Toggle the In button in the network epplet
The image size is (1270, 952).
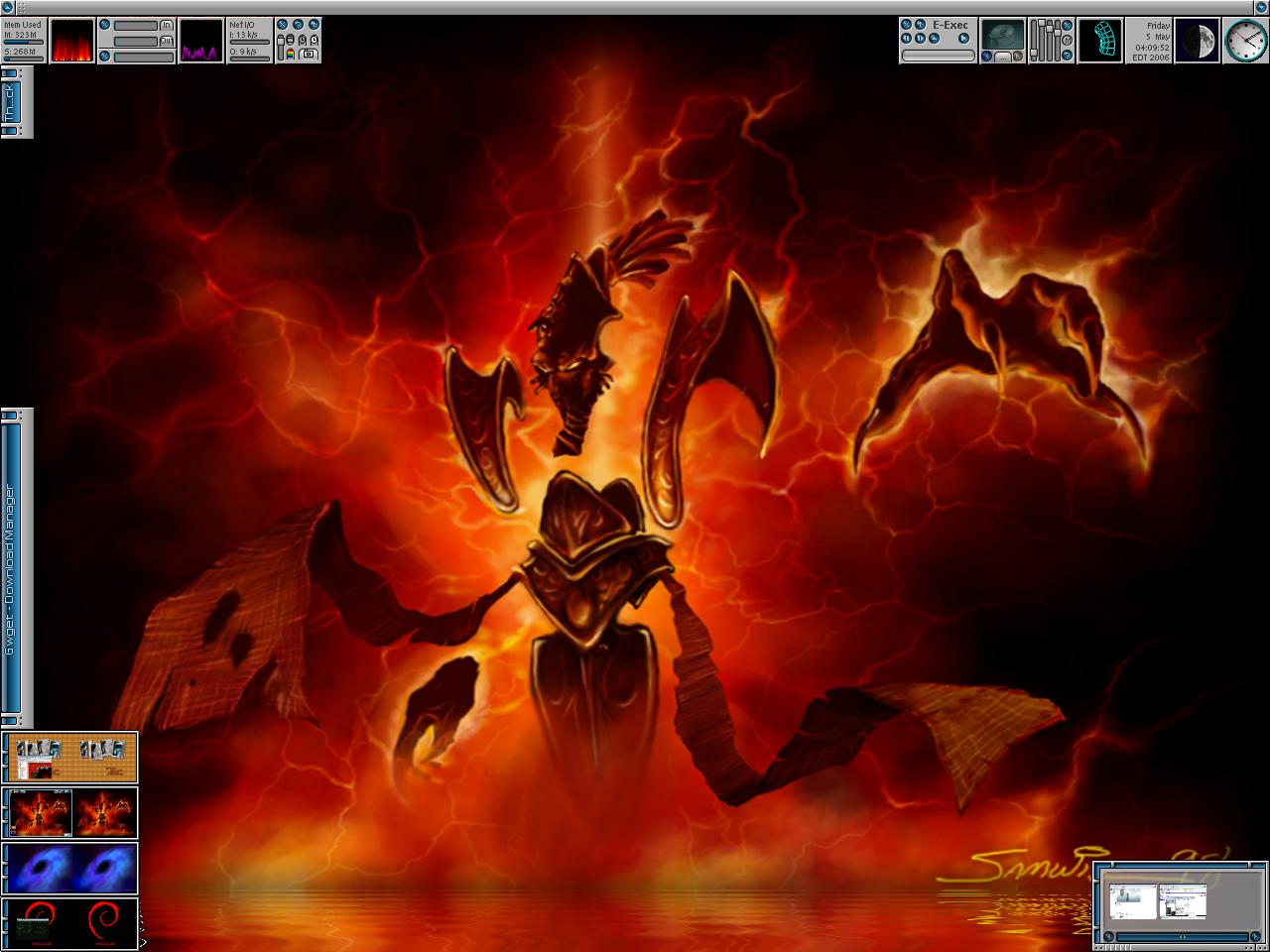[x=167, y=25]
